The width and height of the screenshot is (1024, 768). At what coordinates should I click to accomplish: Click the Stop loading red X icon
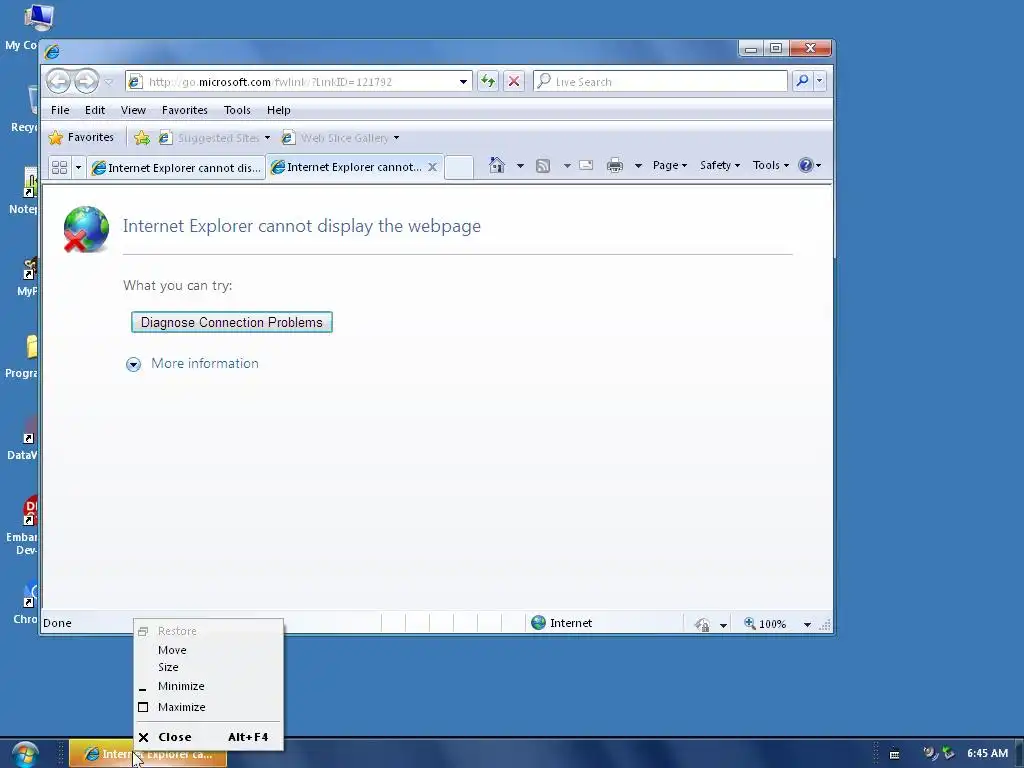pyautogui.click(x=514, y=82)
